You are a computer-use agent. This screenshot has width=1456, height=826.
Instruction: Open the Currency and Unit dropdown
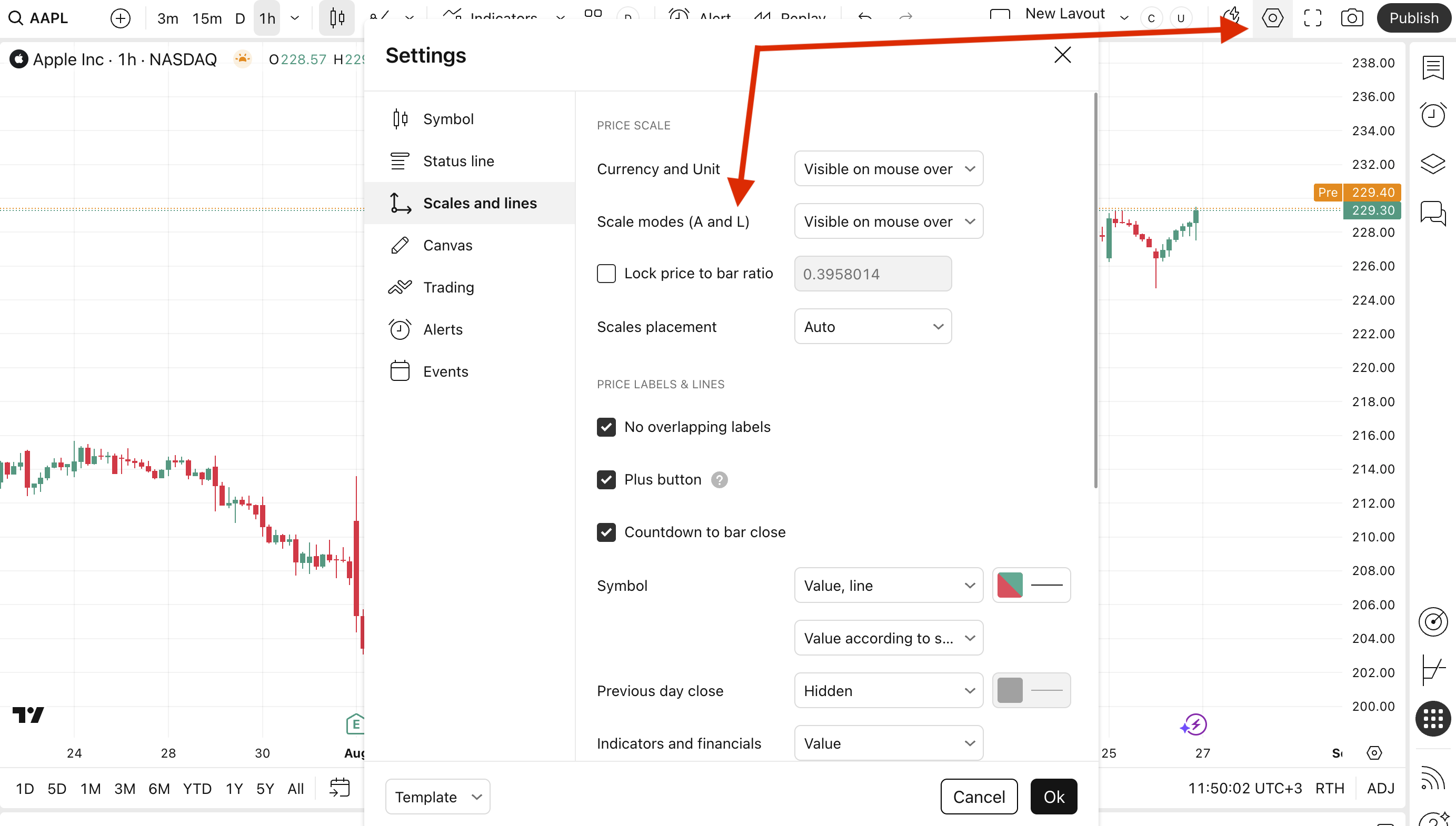(888, 168)
